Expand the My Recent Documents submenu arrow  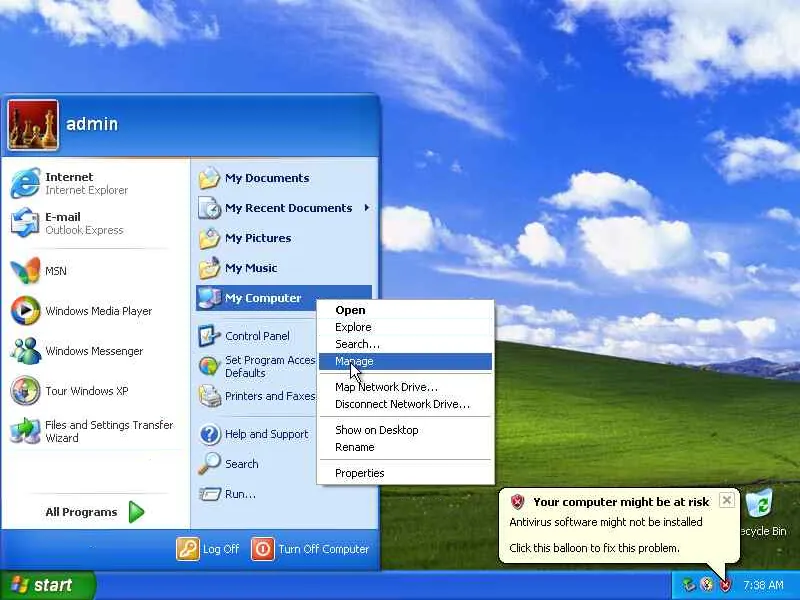click(366, 208)
